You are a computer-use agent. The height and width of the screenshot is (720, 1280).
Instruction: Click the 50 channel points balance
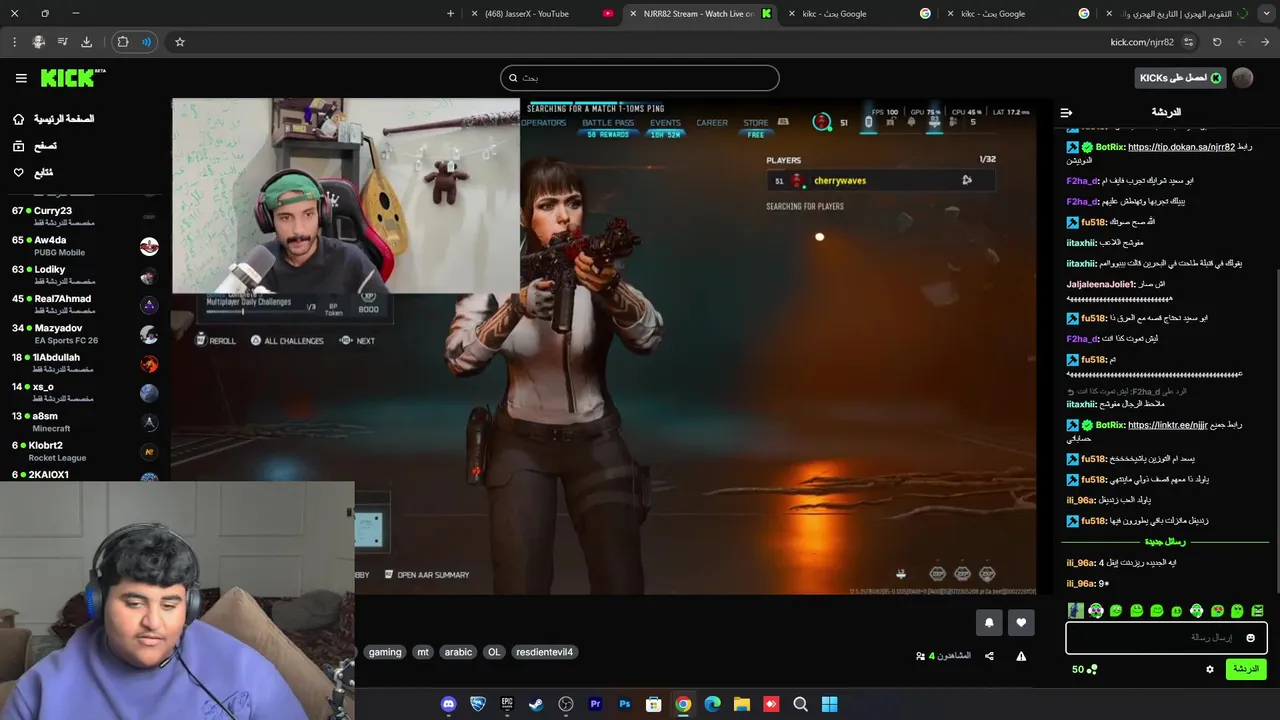[1085, 669]
